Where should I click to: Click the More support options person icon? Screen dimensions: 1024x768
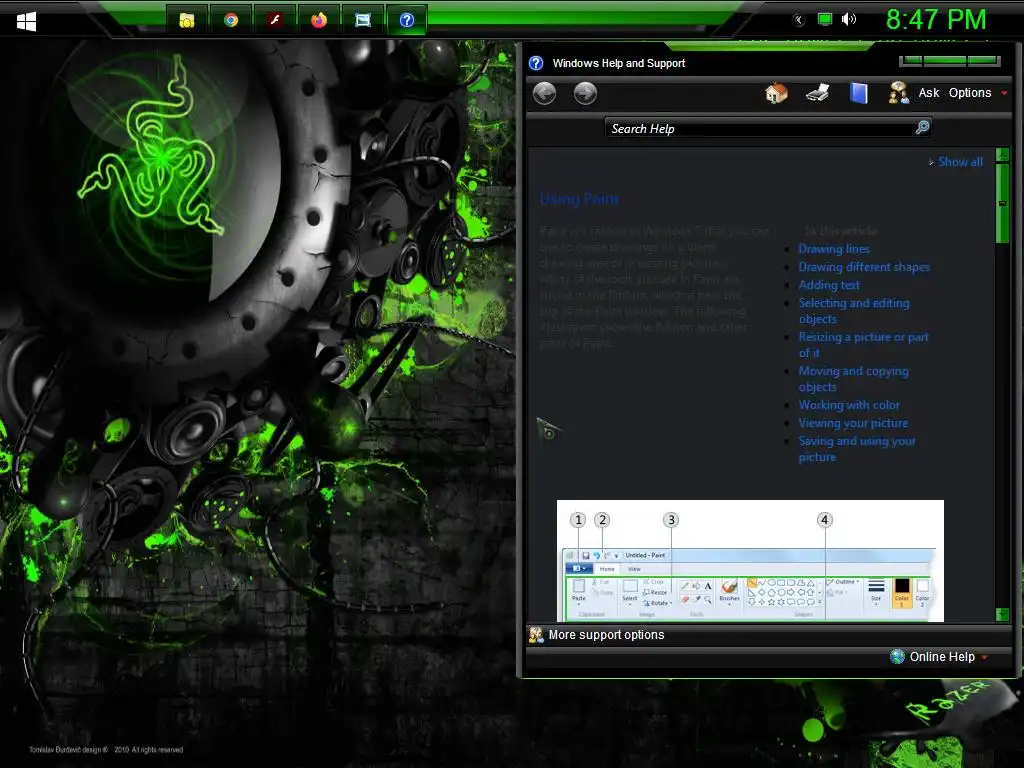(x=536, y=635)
